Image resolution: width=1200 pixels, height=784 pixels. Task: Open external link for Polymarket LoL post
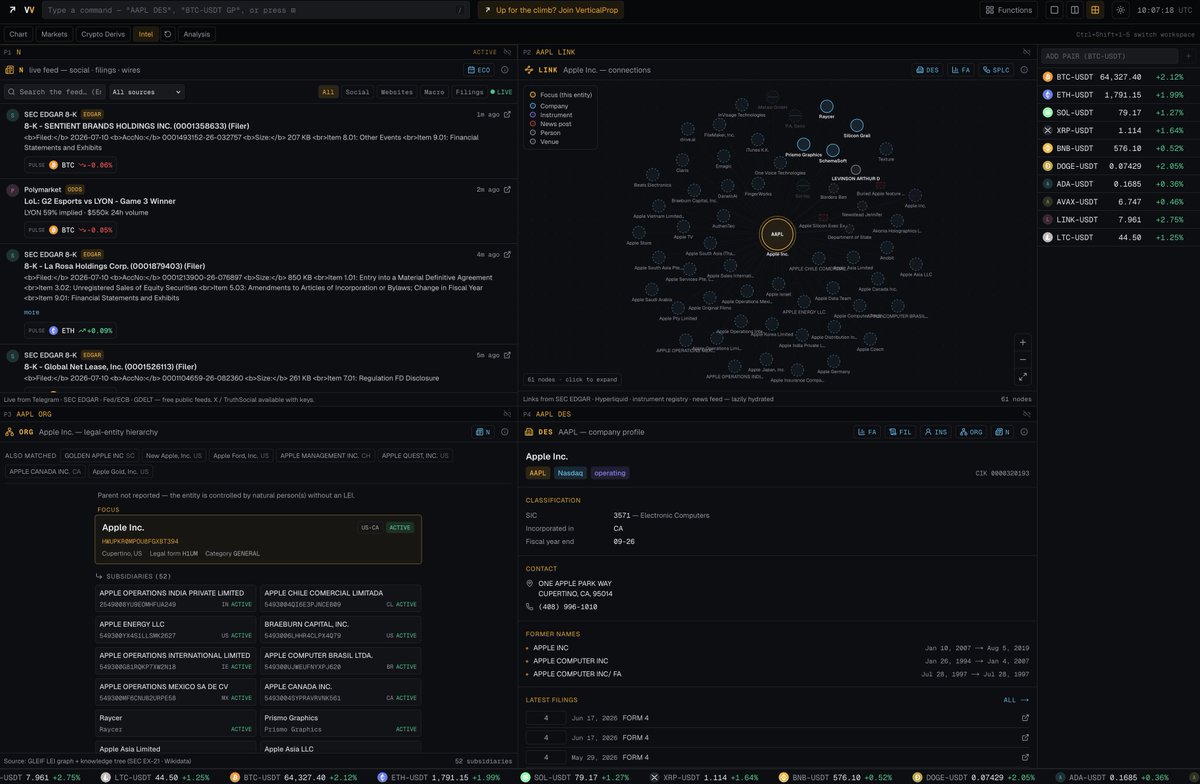[507, 189]
